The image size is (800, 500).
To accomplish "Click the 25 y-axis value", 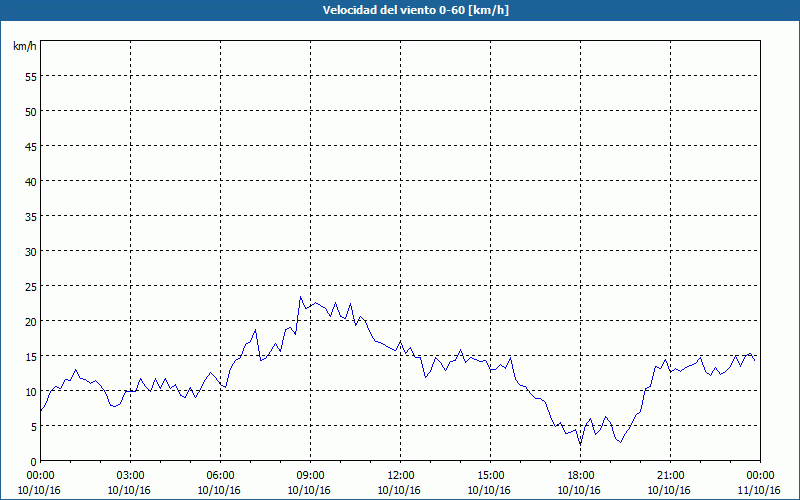I will tap(31, 287).
